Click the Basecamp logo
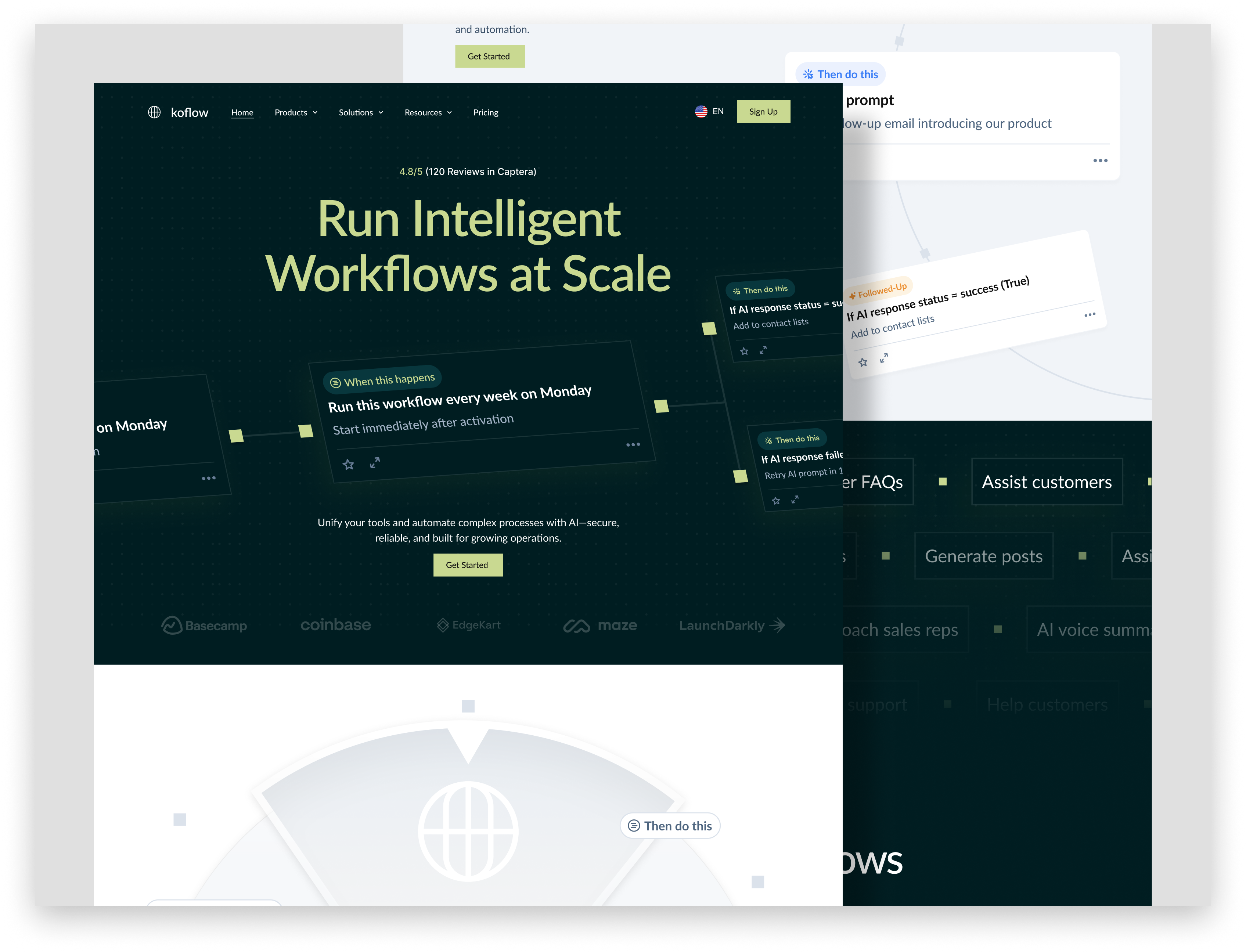This screenshot has width=1246, height=952. pyautogui.click(x=204, y=625)
